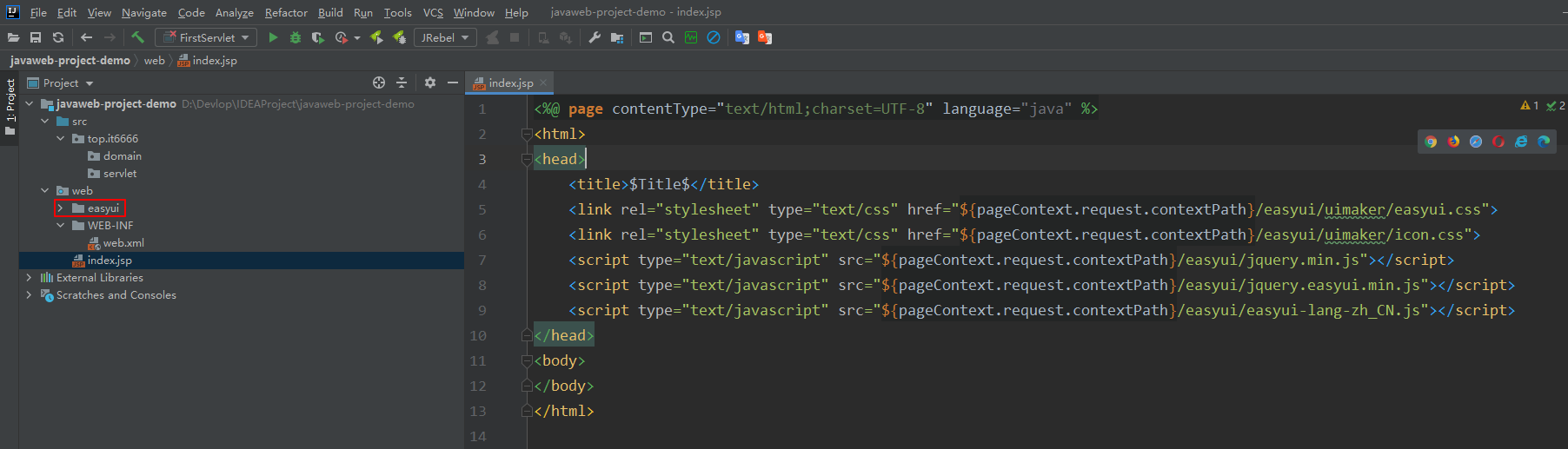The height and width of the screenshot is (449, 1568).
Task: Open page in Safari browser icon
Action: (1476, 142)
